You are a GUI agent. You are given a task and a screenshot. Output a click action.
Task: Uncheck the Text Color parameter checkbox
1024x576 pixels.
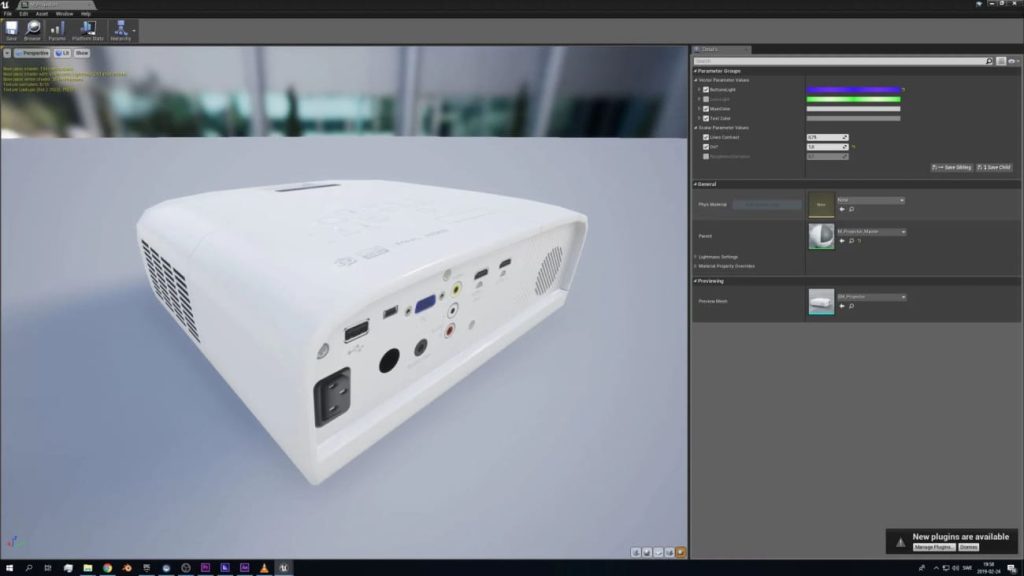coord(706,118)
